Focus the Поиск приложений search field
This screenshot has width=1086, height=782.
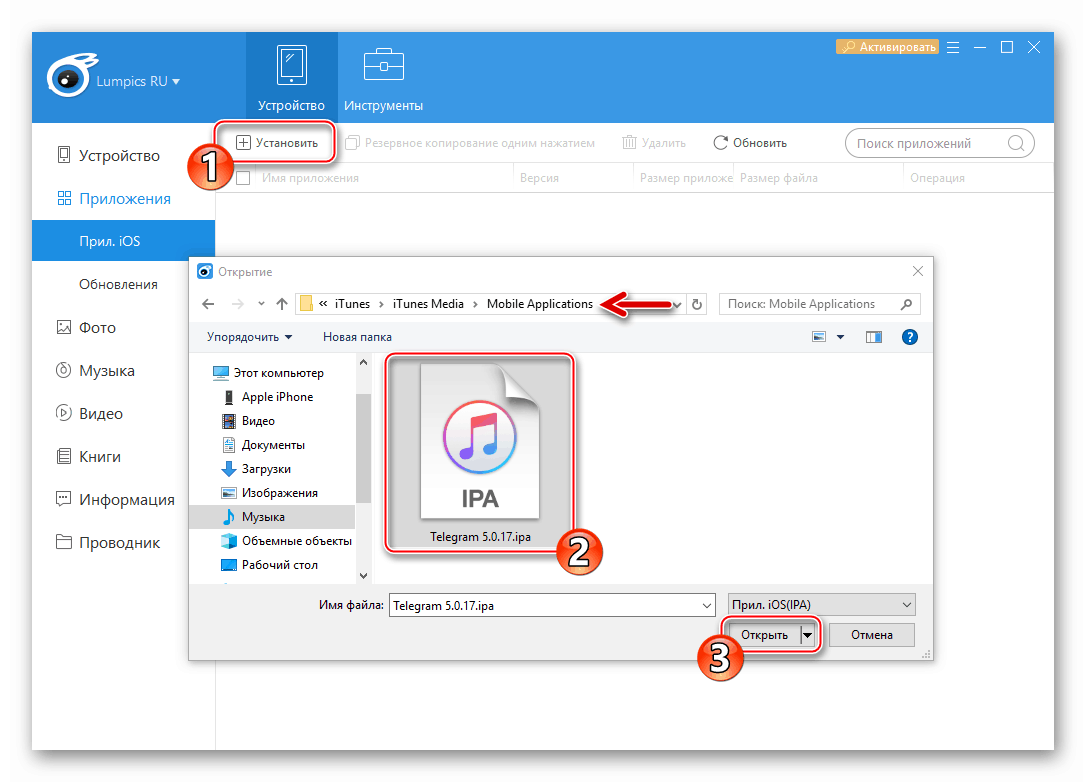coord(939,143)
